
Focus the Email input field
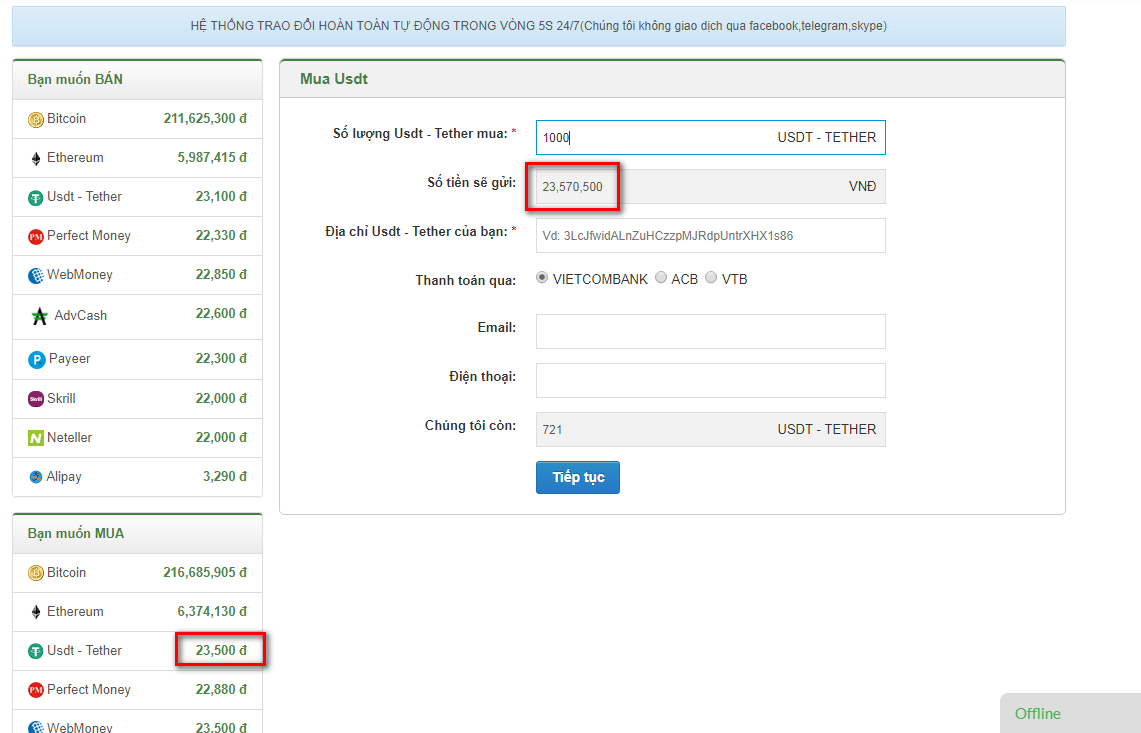(x=710, y=332)
